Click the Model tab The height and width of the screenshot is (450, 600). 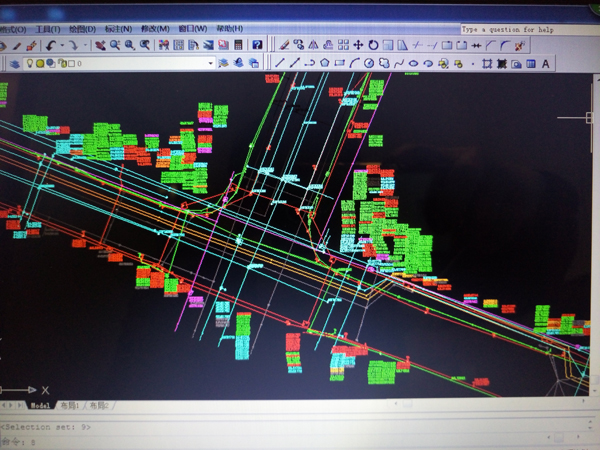(40, 406)
